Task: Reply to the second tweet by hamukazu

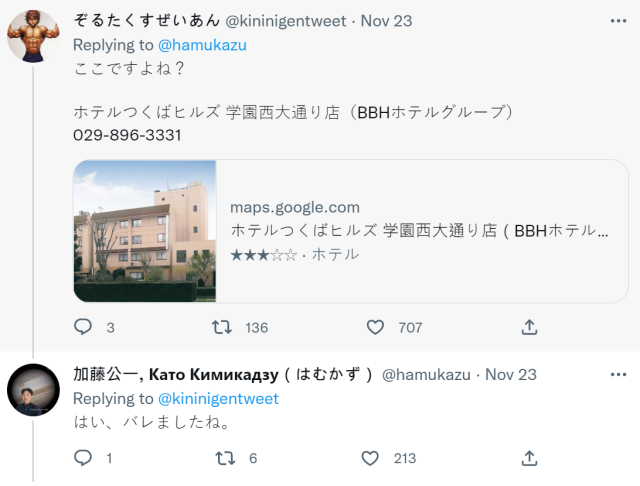Action: tap(84, 458)
